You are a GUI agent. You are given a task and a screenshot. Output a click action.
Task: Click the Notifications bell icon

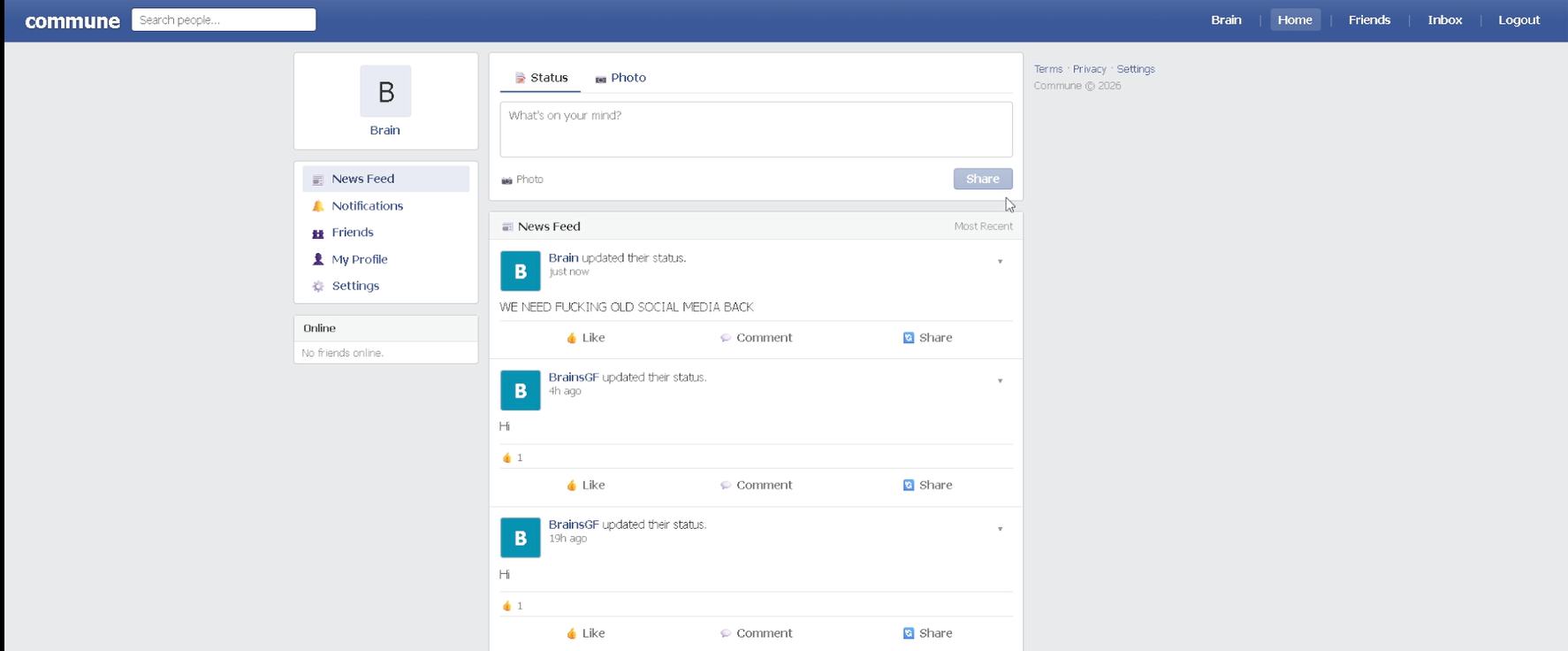(x=318, y=206)
